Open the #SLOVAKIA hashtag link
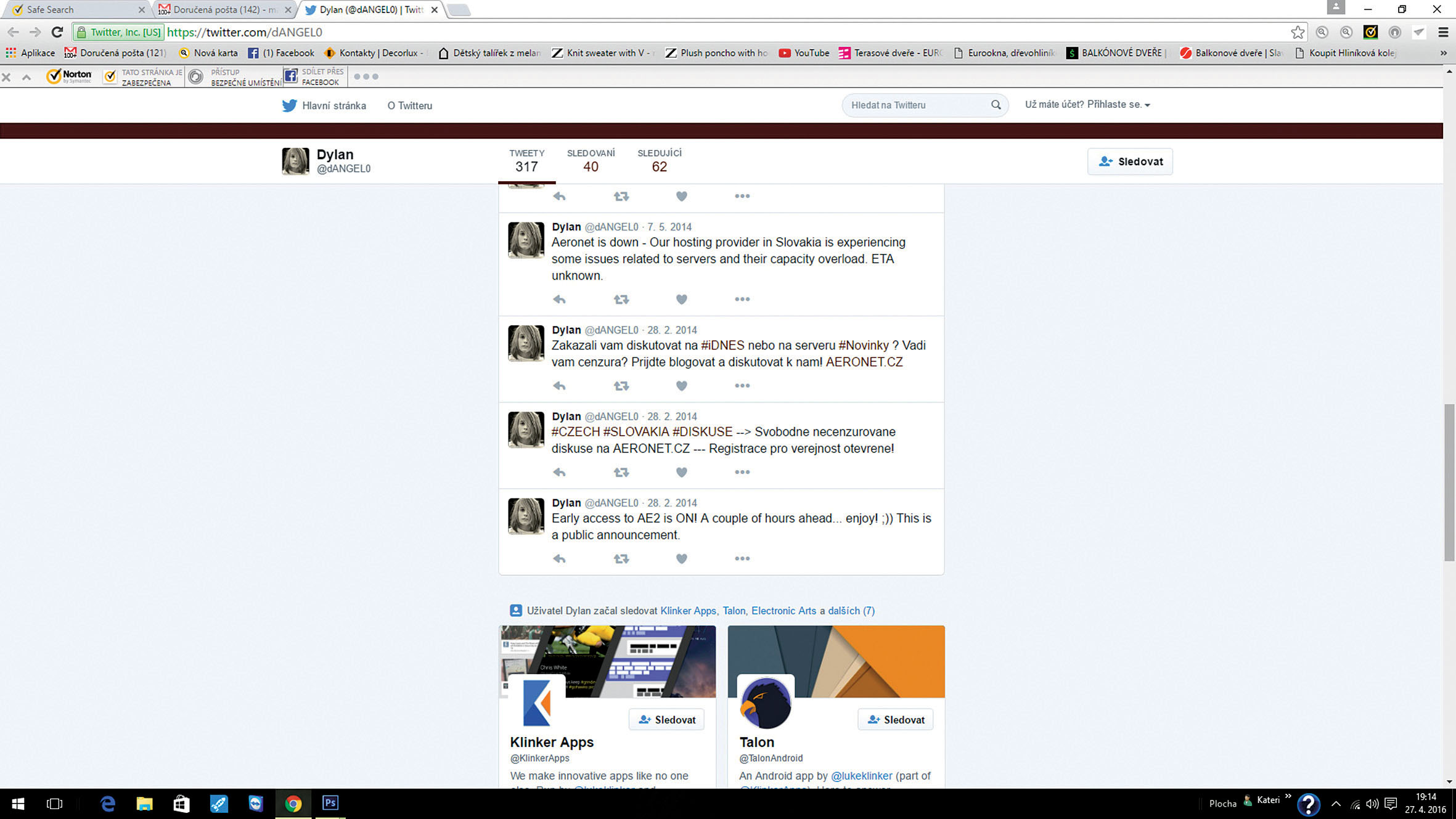1456x819 pixels. (636, 432)
